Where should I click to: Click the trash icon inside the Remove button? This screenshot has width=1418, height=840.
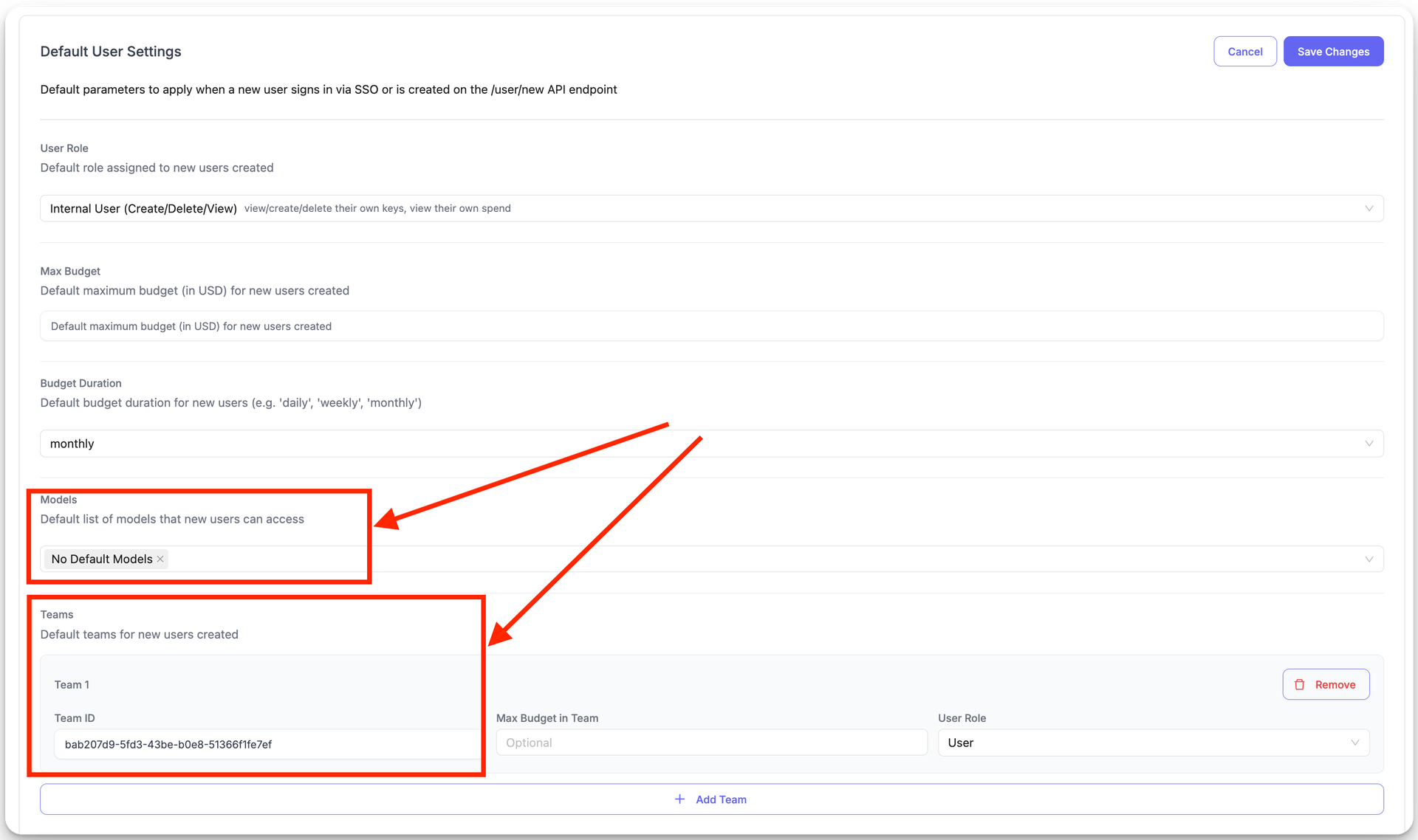click(1301, 684)
